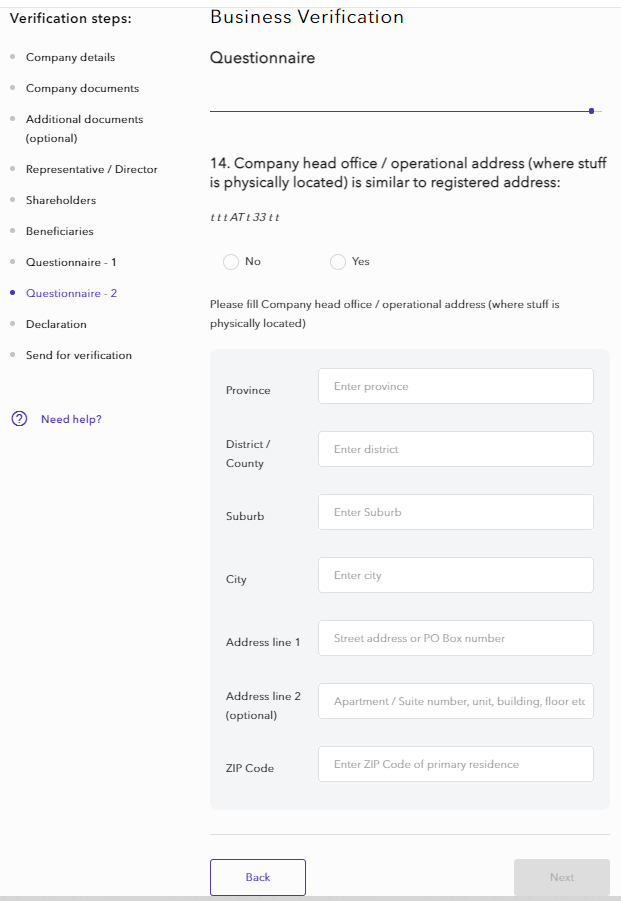Go to Beneficiaries step

pyautogui.click(x=59, y=232)
